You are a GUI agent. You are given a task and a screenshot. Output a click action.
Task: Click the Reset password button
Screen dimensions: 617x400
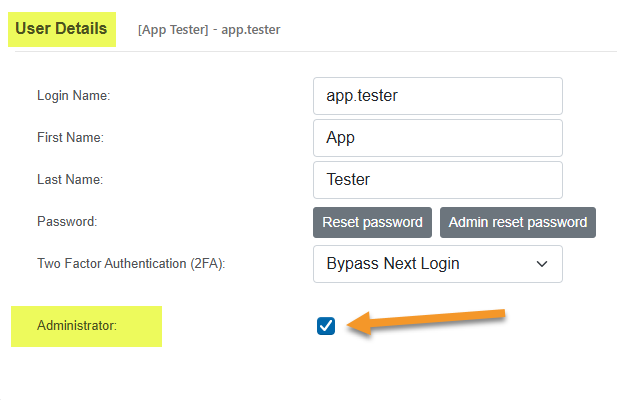click(x=372, y=223)
